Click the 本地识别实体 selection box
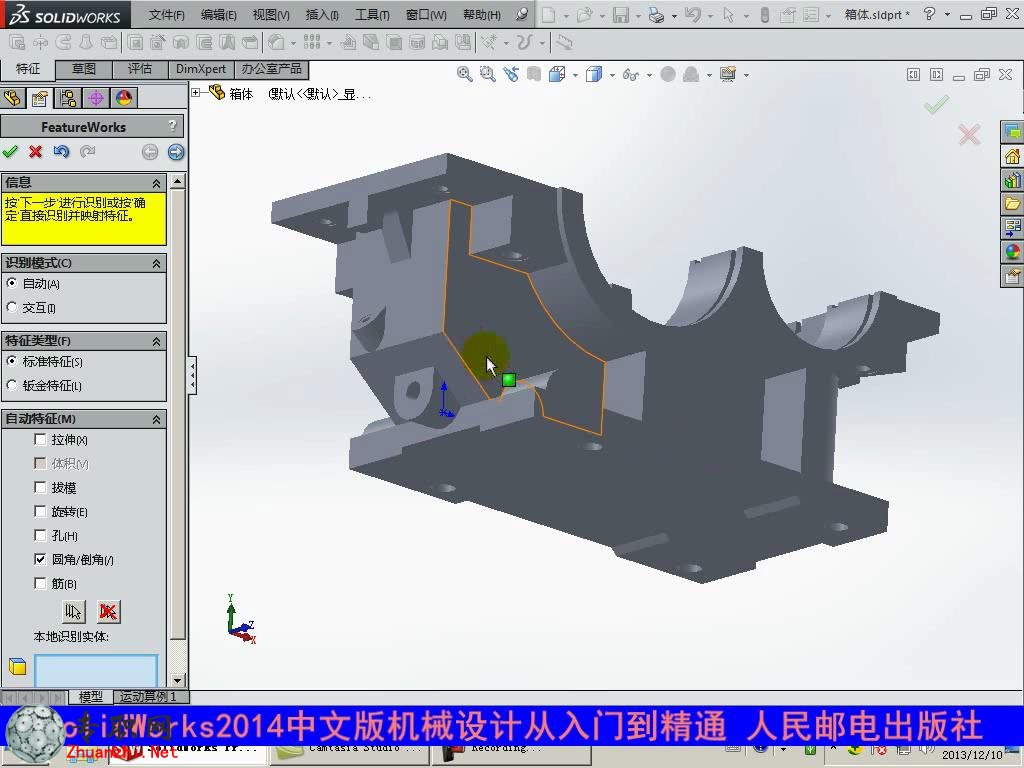The width and height of the screenshot is (1024, 768). (x=96, y=669)
